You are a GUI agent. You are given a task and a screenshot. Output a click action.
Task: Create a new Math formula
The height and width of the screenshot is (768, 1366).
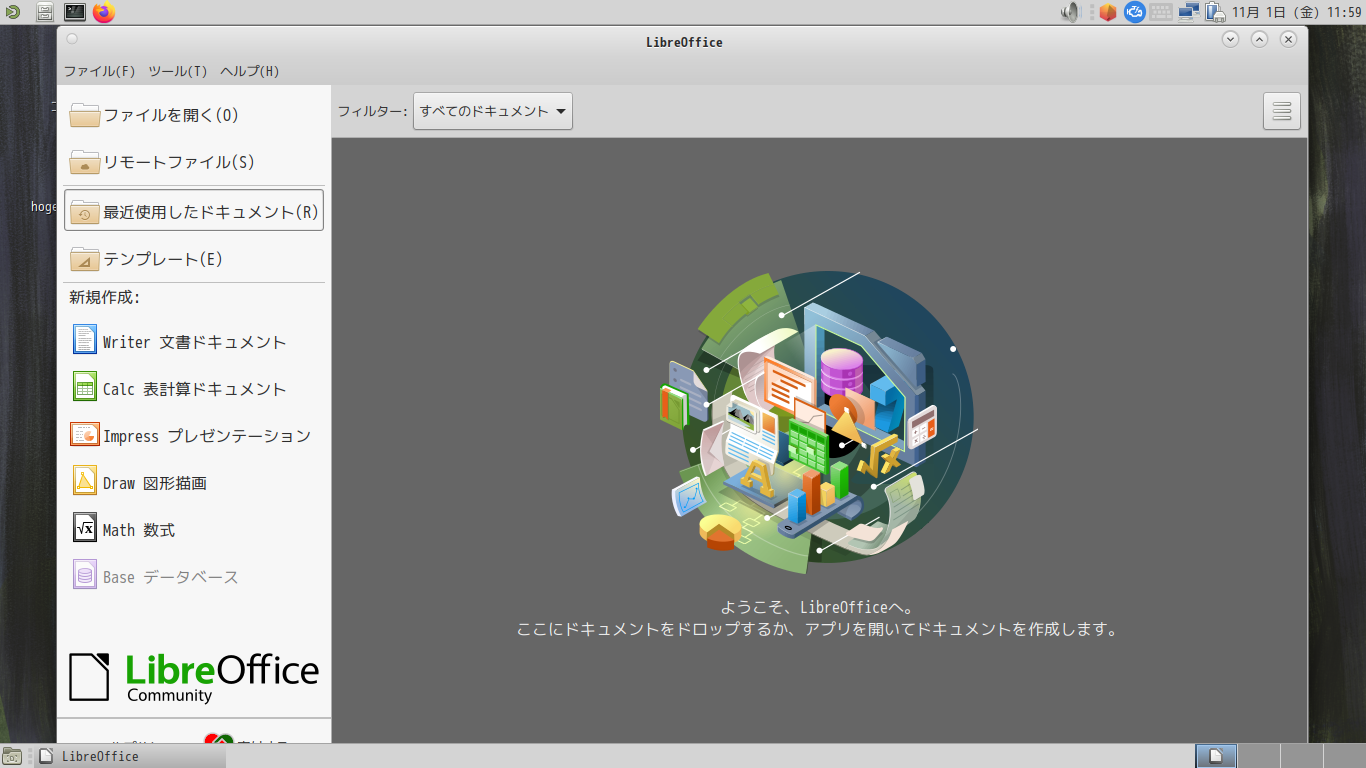[x=138, y=530]
